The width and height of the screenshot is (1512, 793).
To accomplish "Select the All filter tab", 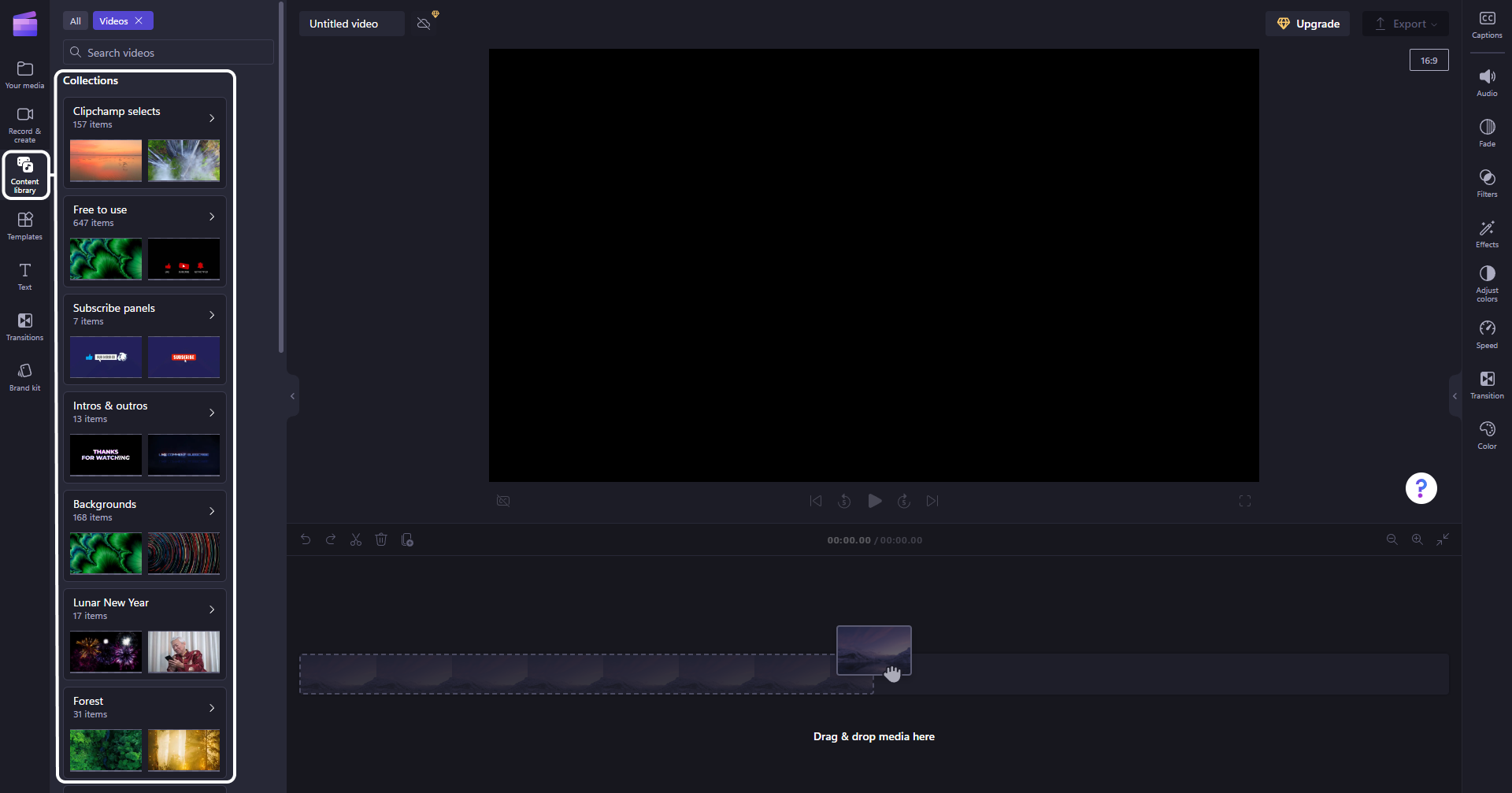I will (x=76, y=21).
